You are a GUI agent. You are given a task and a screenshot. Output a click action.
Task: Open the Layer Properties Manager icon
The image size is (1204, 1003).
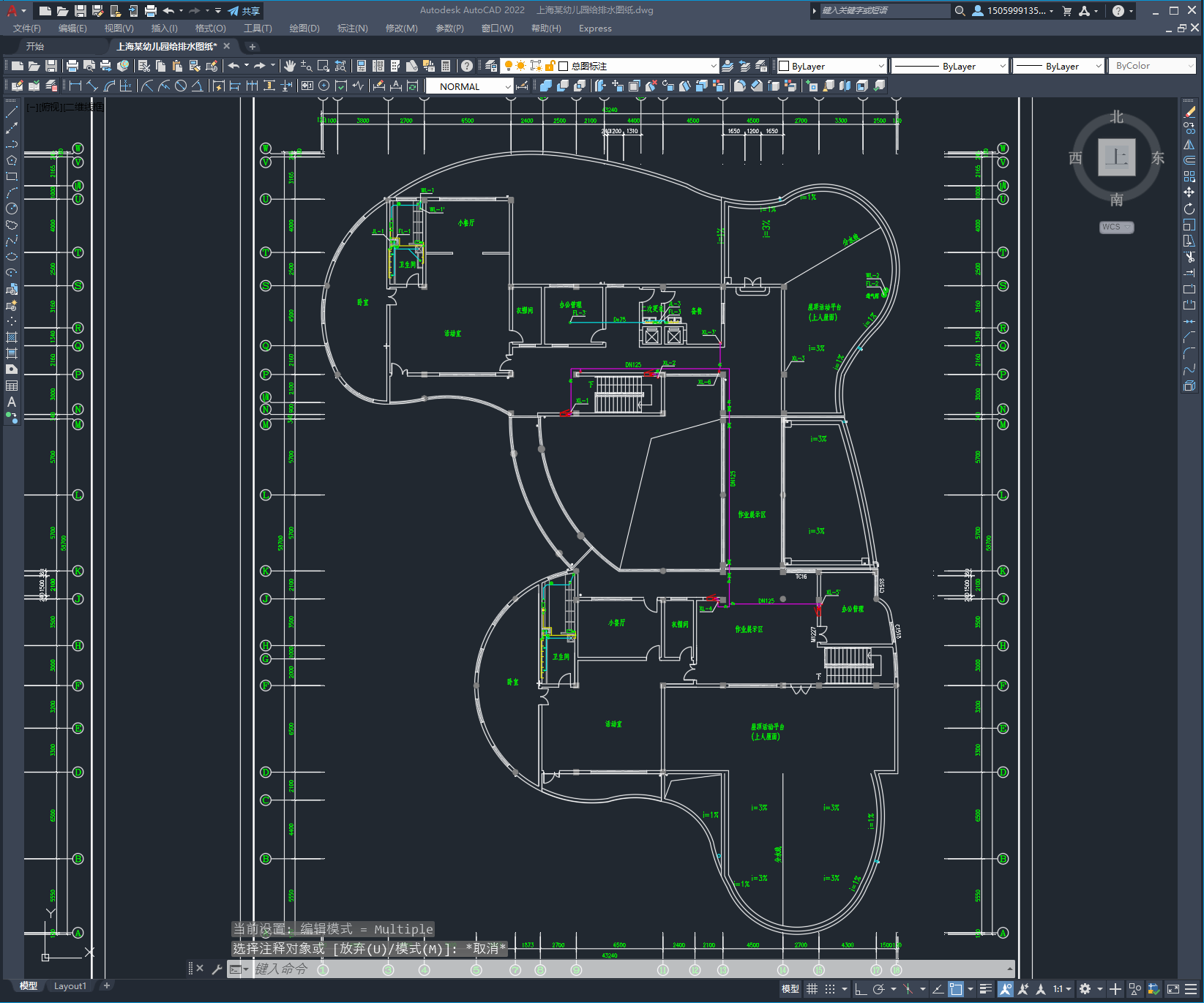point(491,66)
